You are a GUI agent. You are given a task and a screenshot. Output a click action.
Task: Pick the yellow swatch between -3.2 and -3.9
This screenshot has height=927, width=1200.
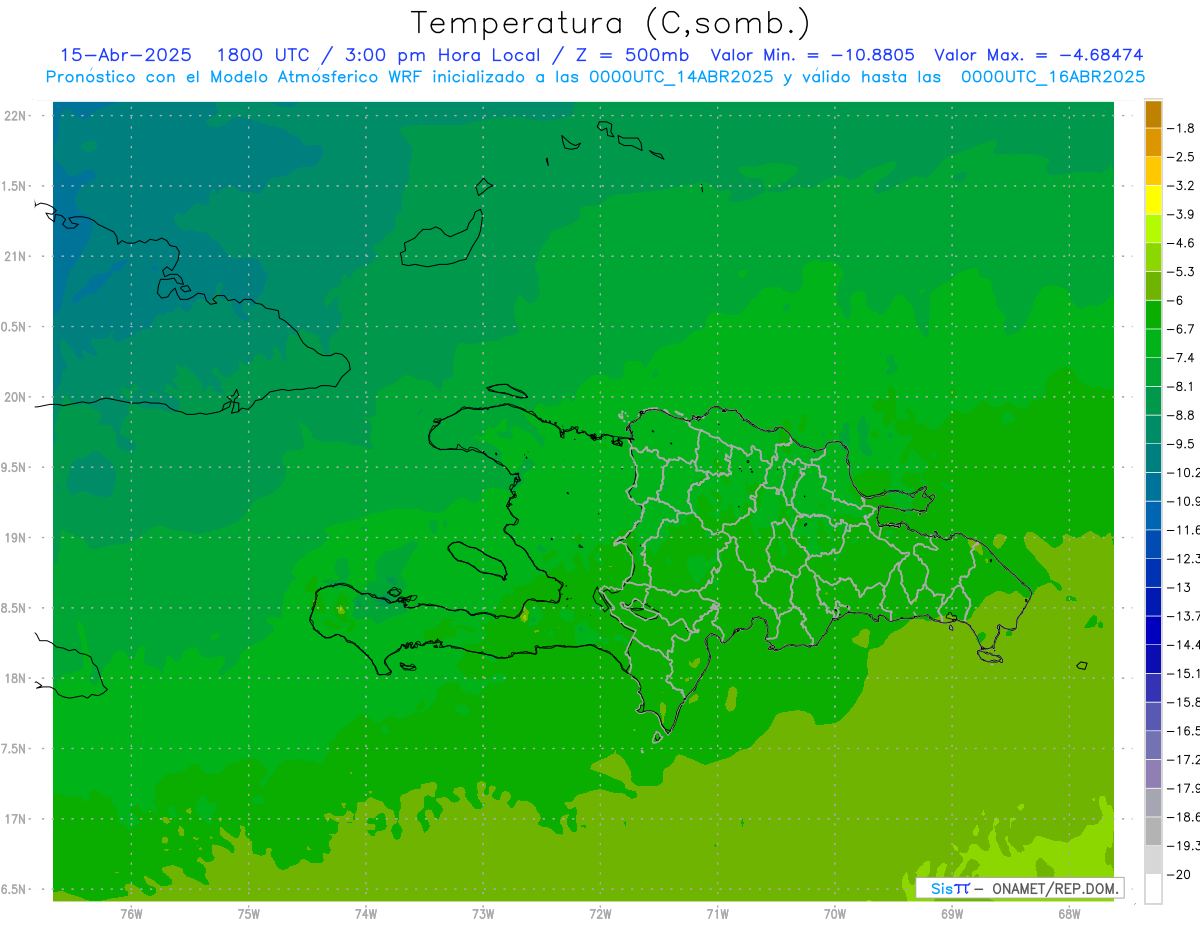(1153, 200)
